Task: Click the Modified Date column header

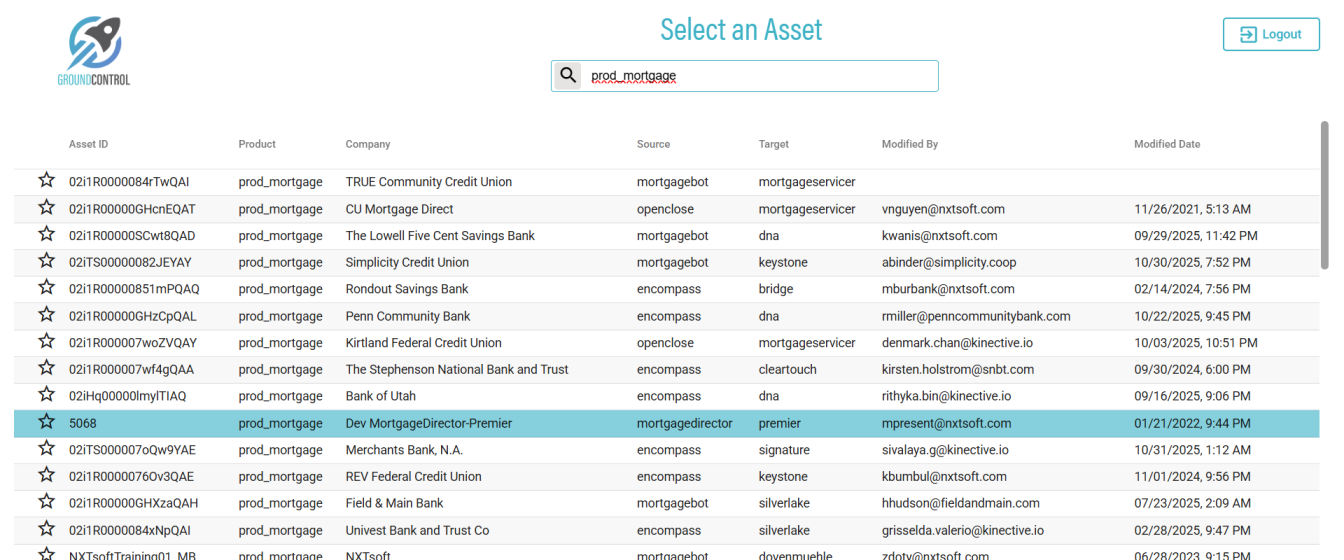Action: (x=1167, y=144)
